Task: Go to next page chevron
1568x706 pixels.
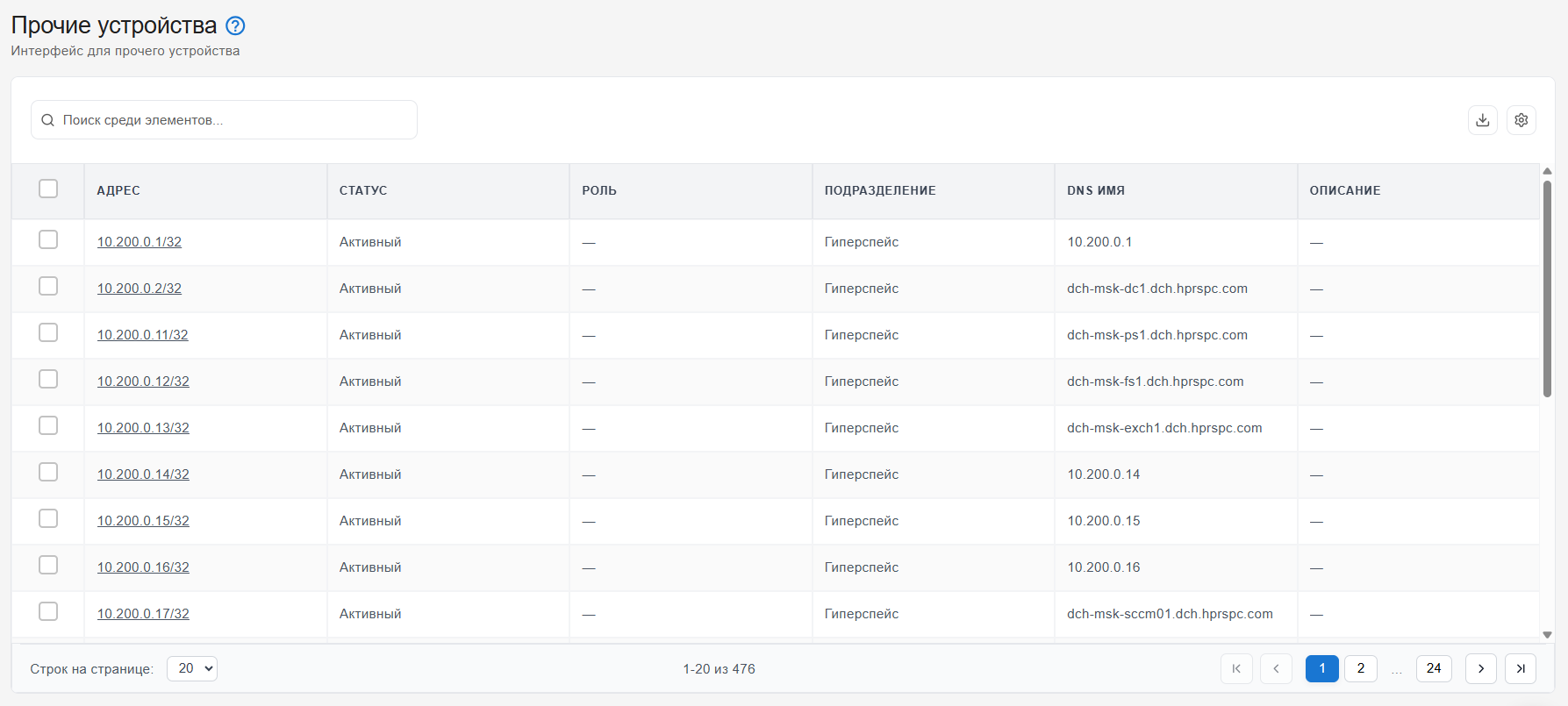Action: [1481, 668]
